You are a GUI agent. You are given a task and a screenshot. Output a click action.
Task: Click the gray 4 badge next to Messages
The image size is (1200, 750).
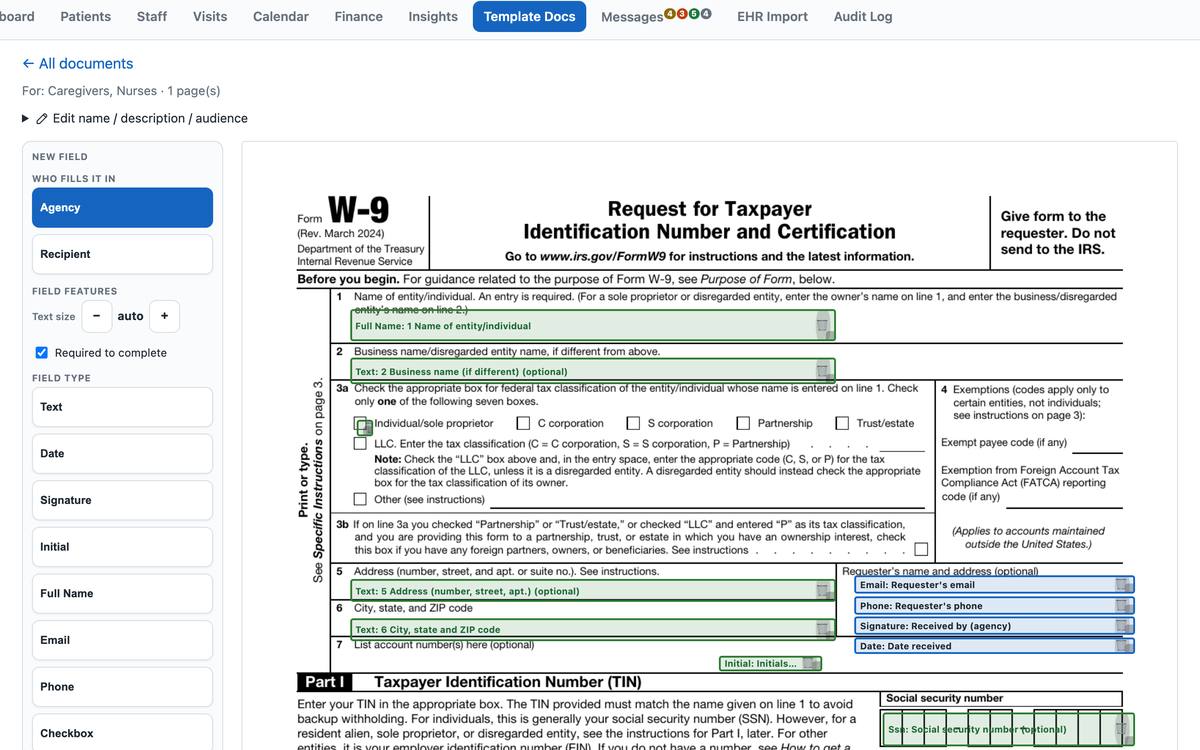706,13
